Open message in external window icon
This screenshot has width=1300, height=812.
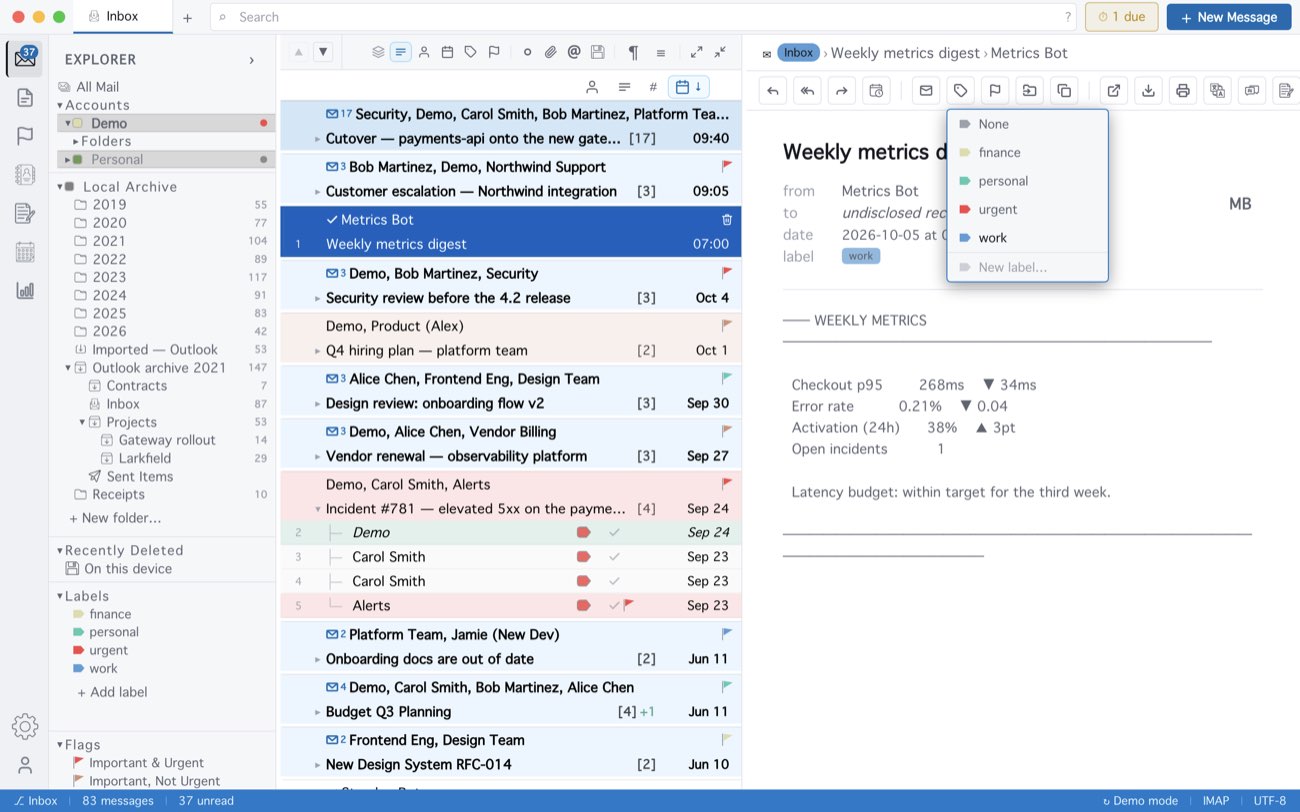point(1114,91)
